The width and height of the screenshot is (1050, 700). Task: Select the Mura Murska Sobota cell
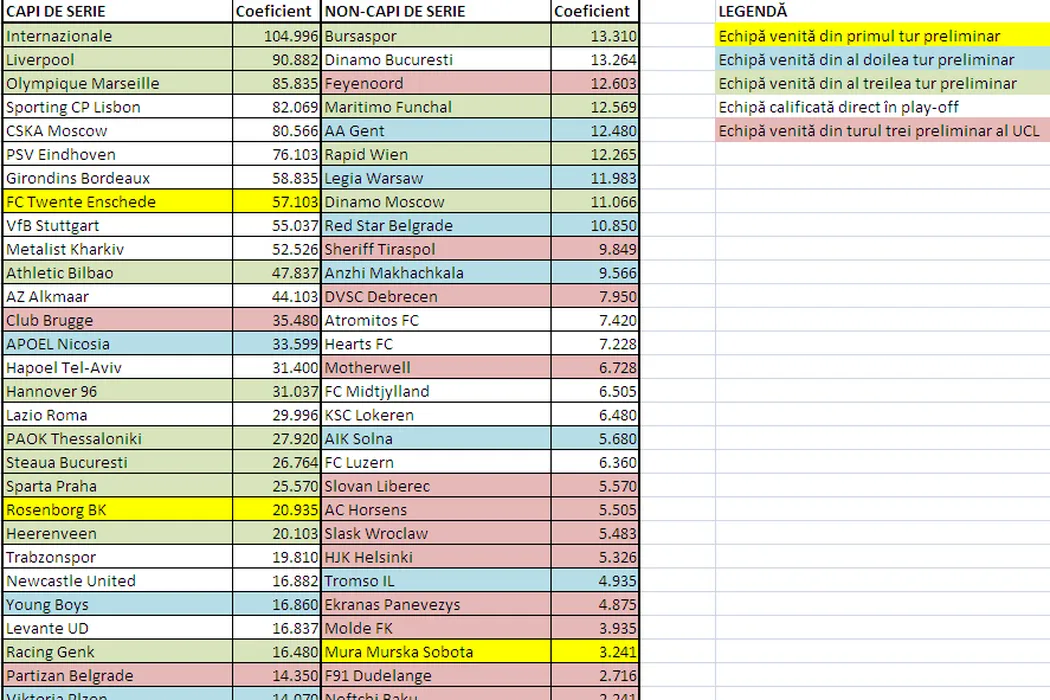437,652
